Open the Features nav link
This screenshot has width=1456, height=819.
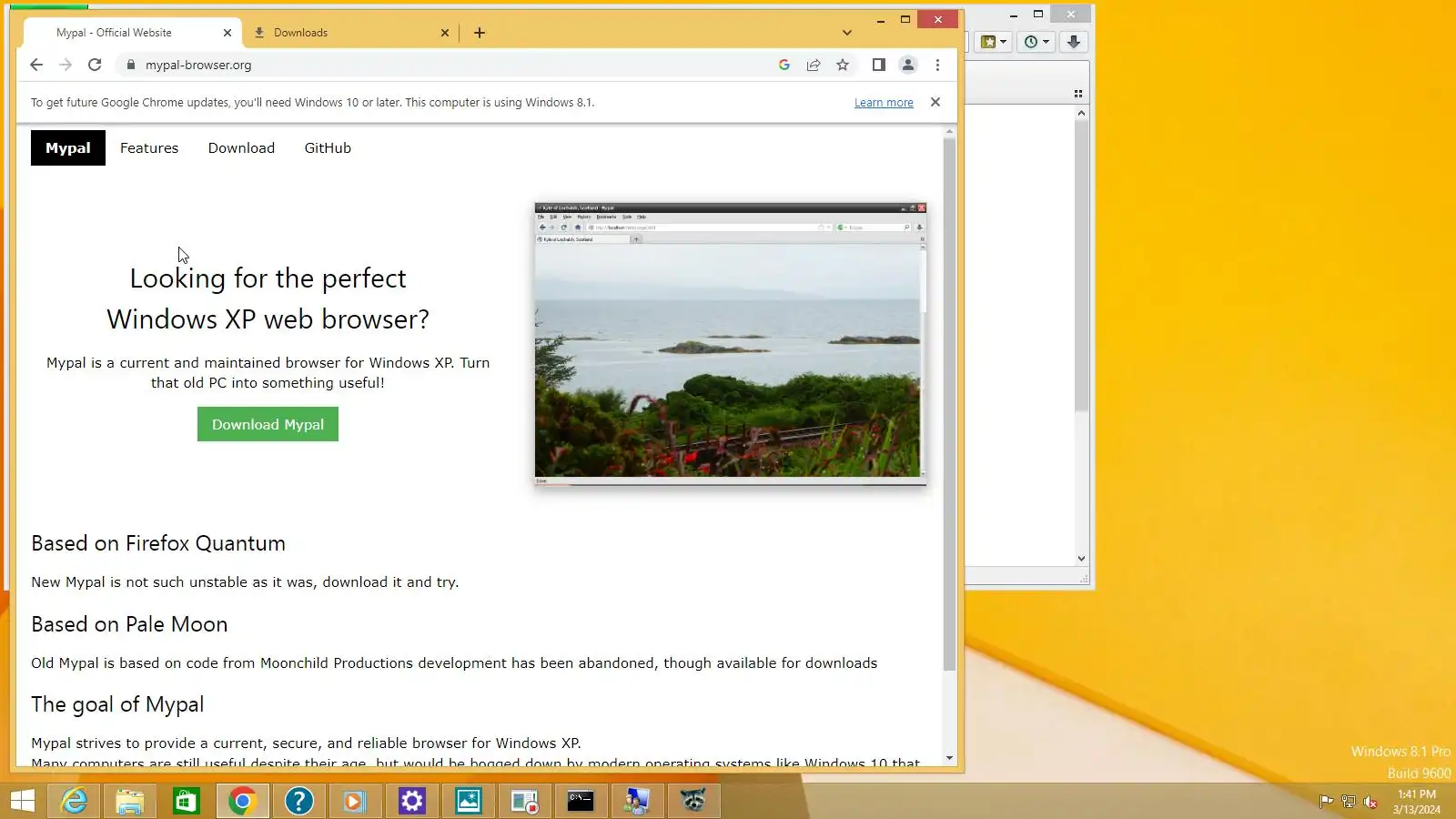[149, 148]
